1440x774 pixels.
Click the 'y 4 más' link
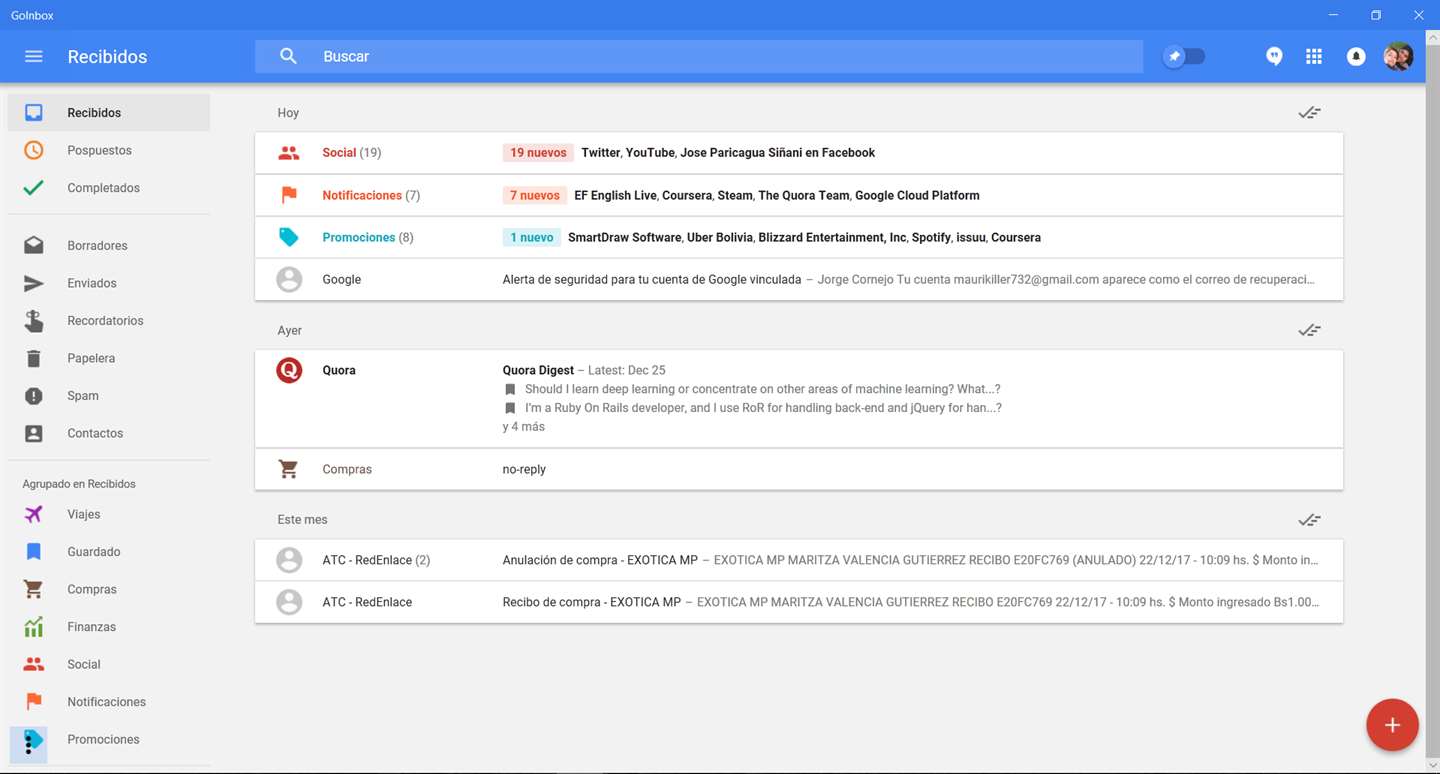[x=524, y=427]
